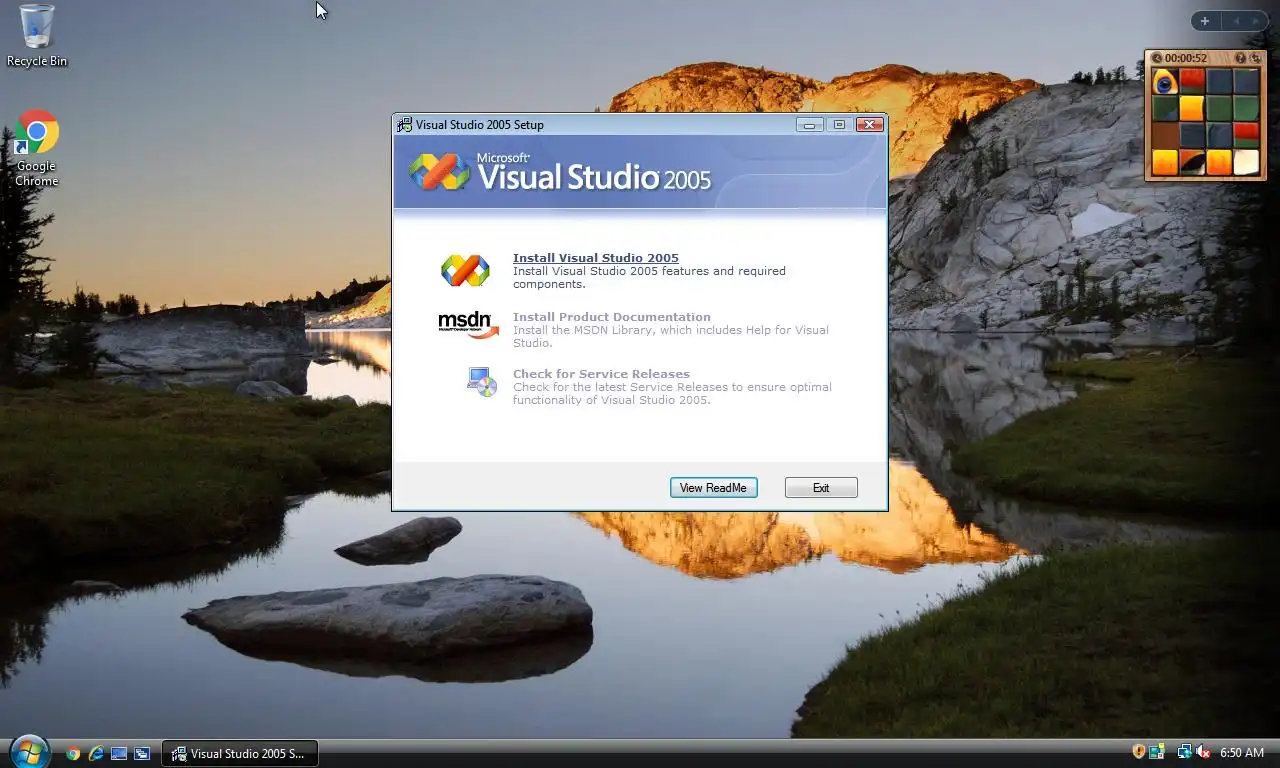Launch Internet Explorer from quick launch
The image size is (1280, 768).
tap(96, 754)
